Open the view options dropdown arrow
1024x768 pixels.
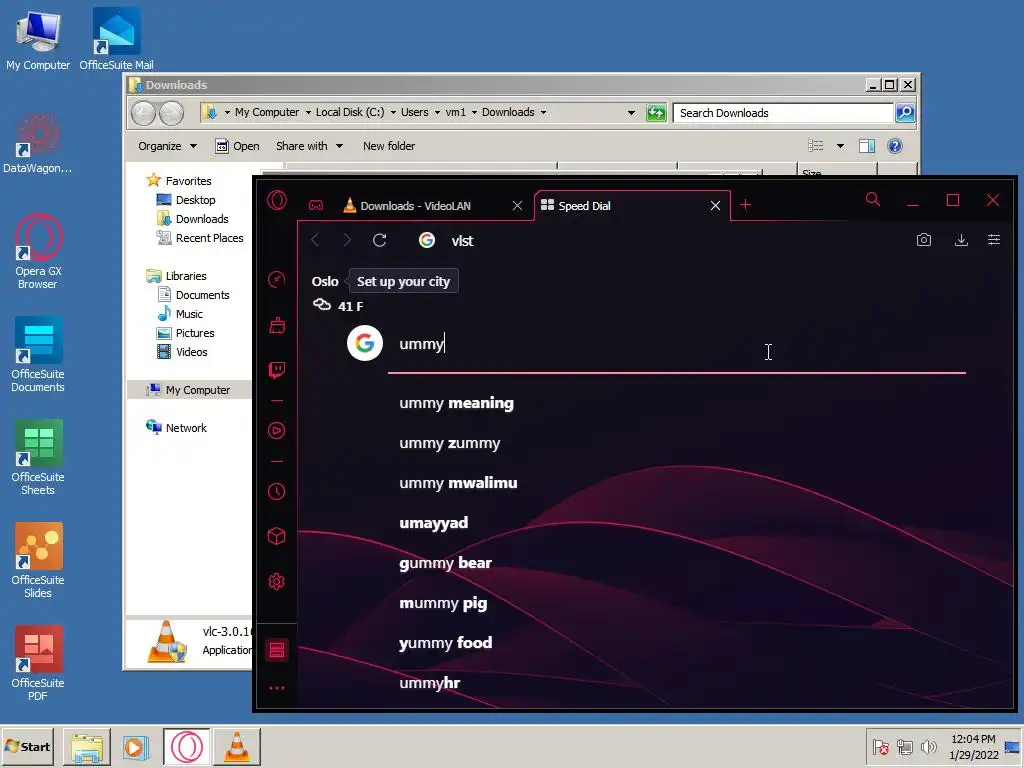pos(840,146)
